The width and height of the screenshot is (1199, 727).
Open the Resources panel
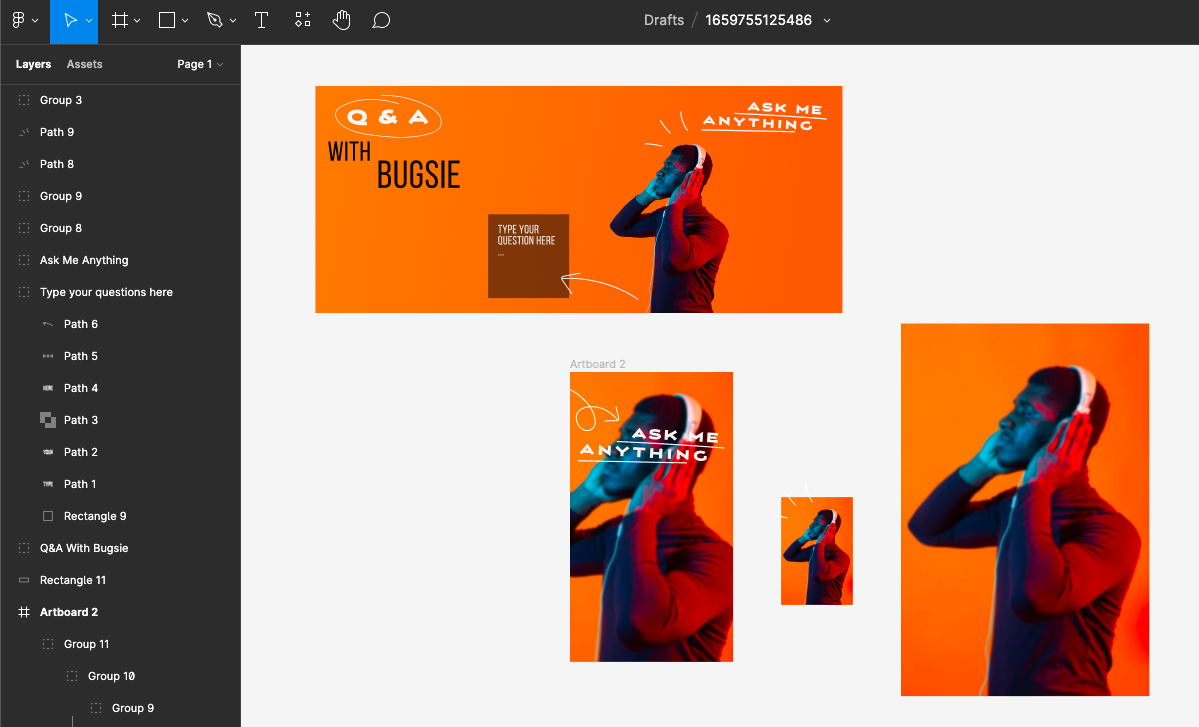(x=301, y=20)
